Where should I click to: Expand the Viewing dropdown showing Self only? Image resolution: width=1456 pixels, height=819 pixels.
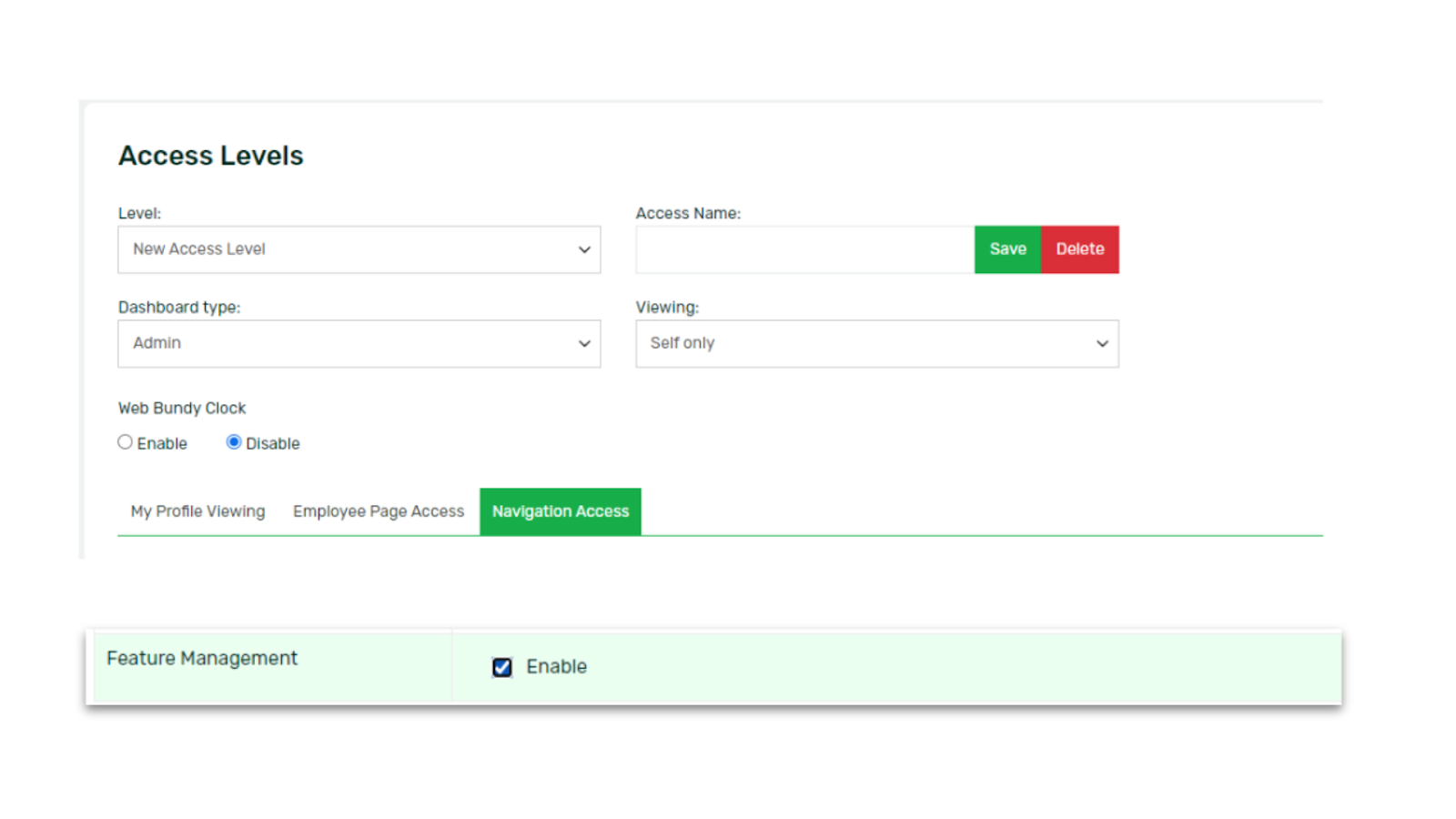[x=877, y=344]
